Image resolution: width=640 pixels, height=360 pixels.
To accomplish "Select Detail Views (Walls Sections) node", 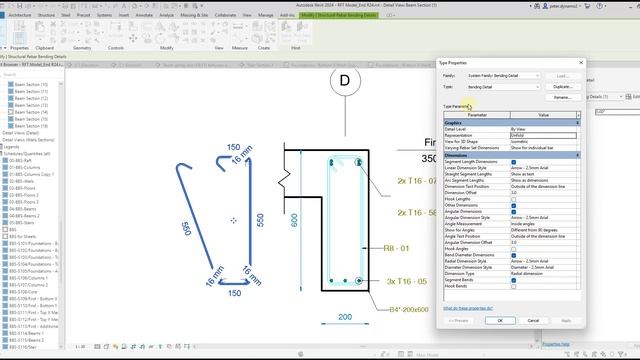I will pos(28,140).
